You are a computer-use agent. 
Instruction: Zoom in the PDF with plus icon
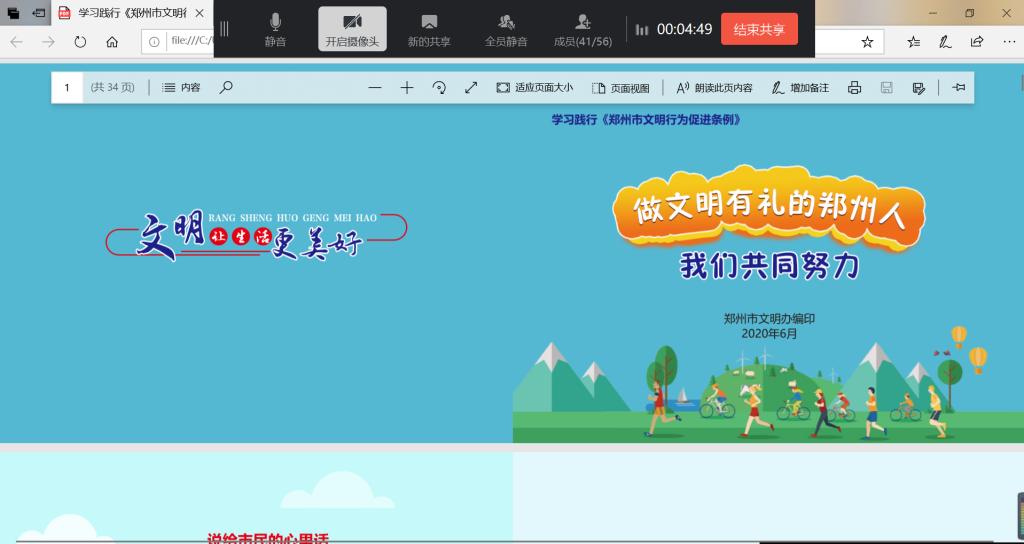pos(407,88)
